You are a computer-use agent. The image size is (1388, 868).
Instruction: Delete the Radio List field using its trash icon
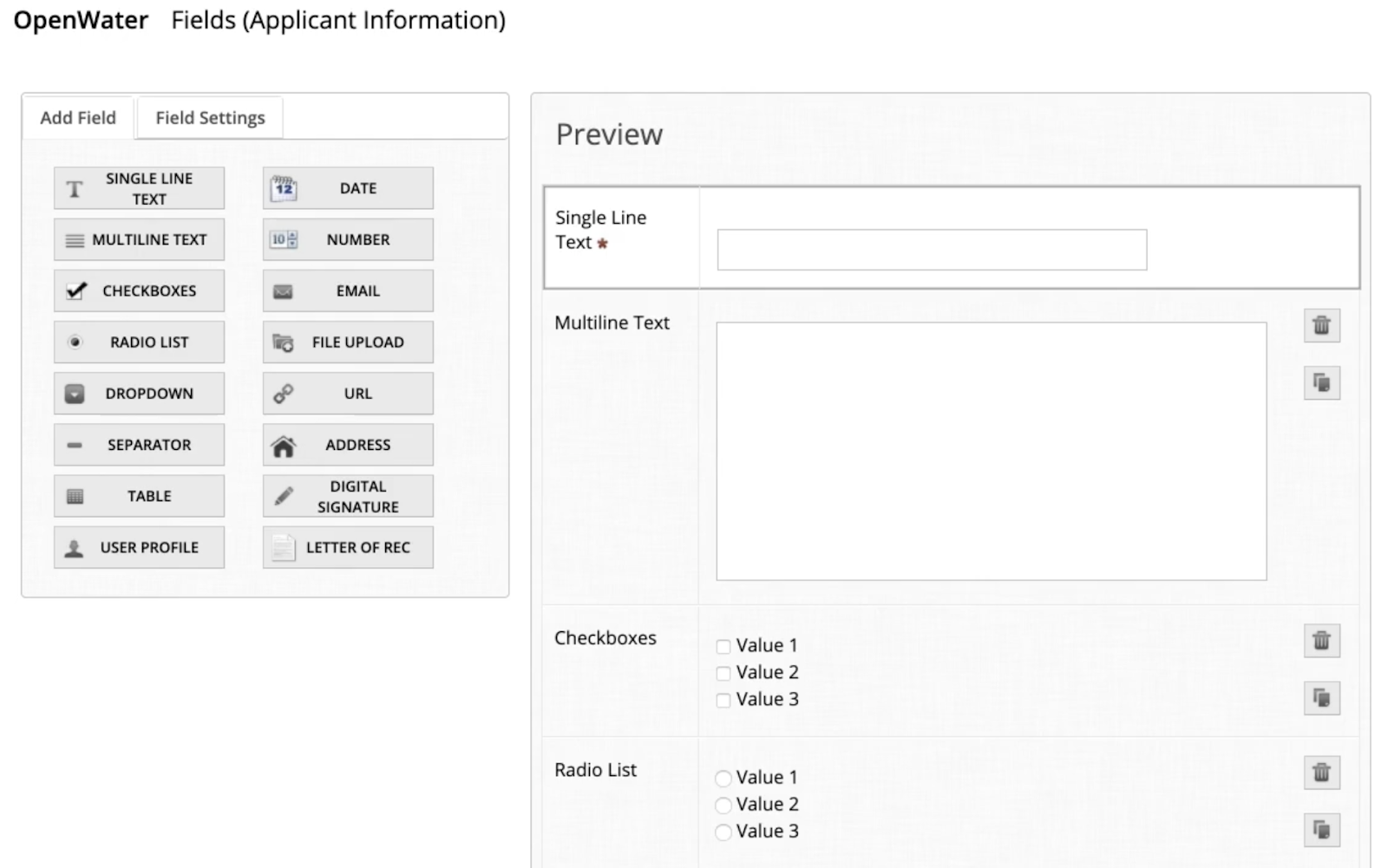click(x=1321, y=770)
